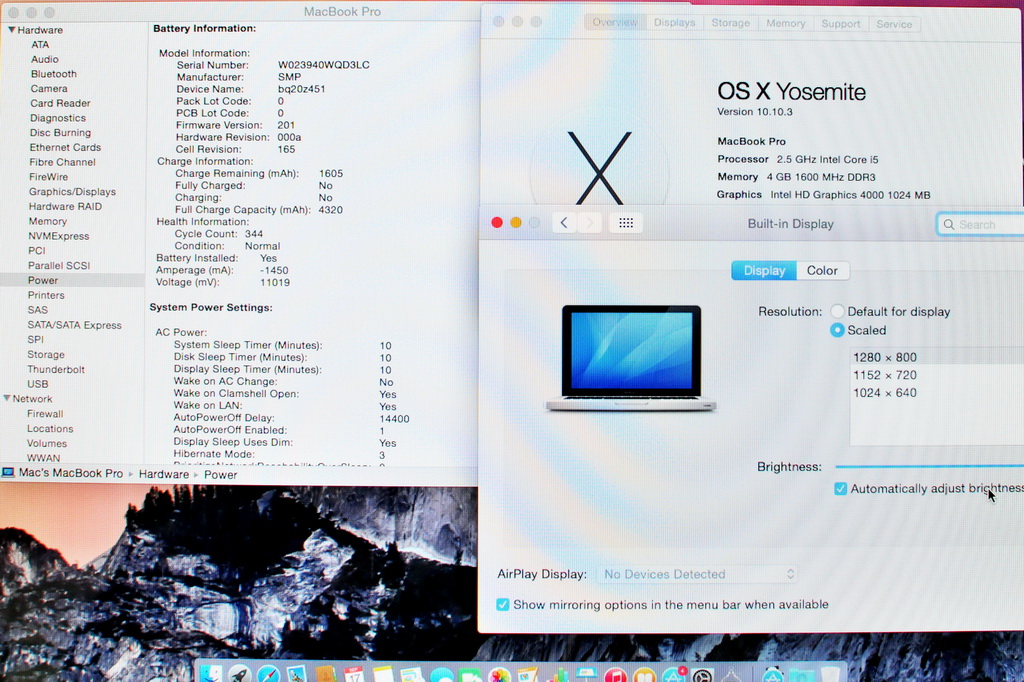Viewport: 1024px width, 682px height.
Task: Select Disc Burning in sidebar
Action: [60, 133]
